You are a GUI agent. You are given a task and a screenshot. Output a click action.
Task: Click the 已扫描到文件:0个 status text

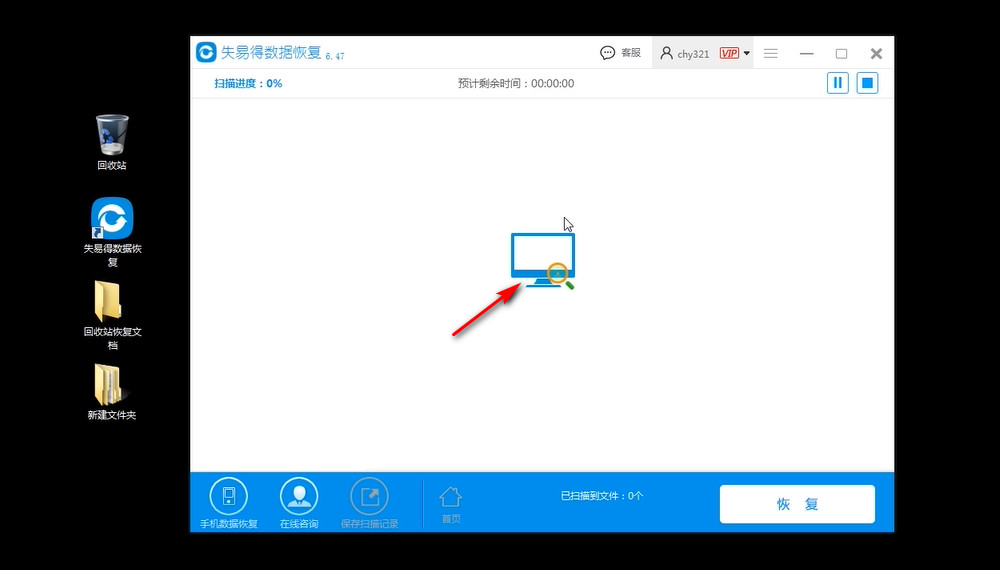[x=601, y=495]
